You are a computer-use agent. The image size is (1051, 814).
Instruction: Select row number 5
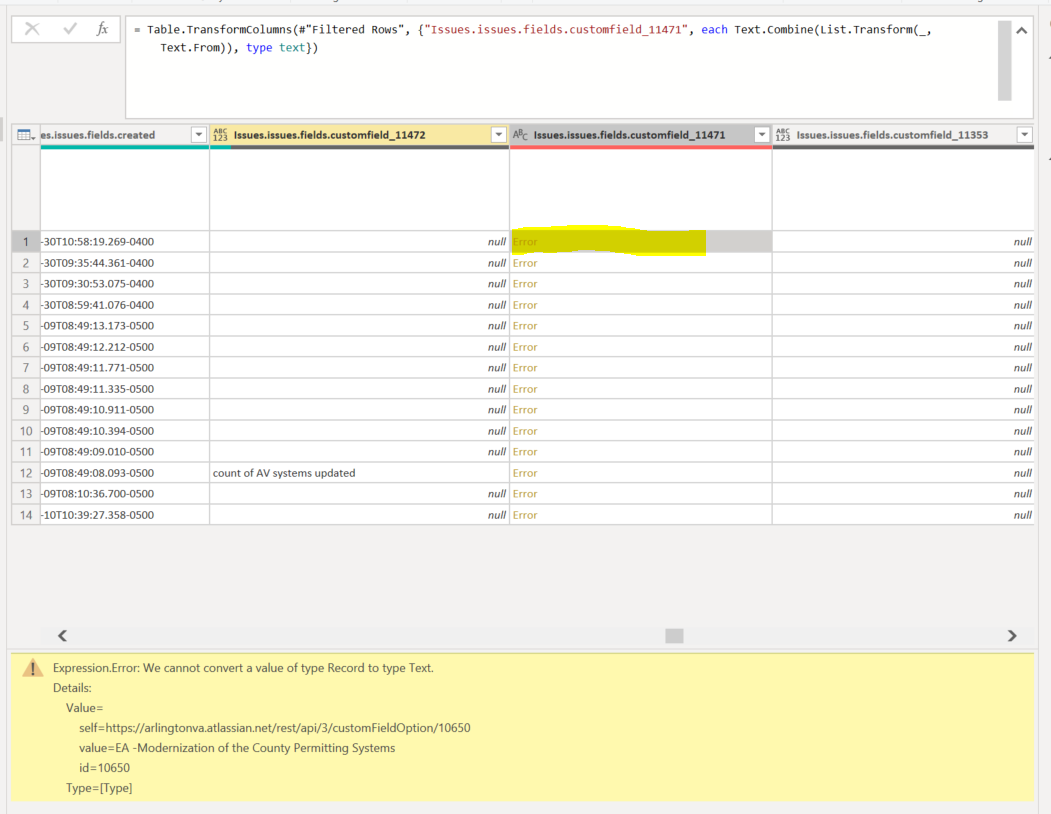26,326
